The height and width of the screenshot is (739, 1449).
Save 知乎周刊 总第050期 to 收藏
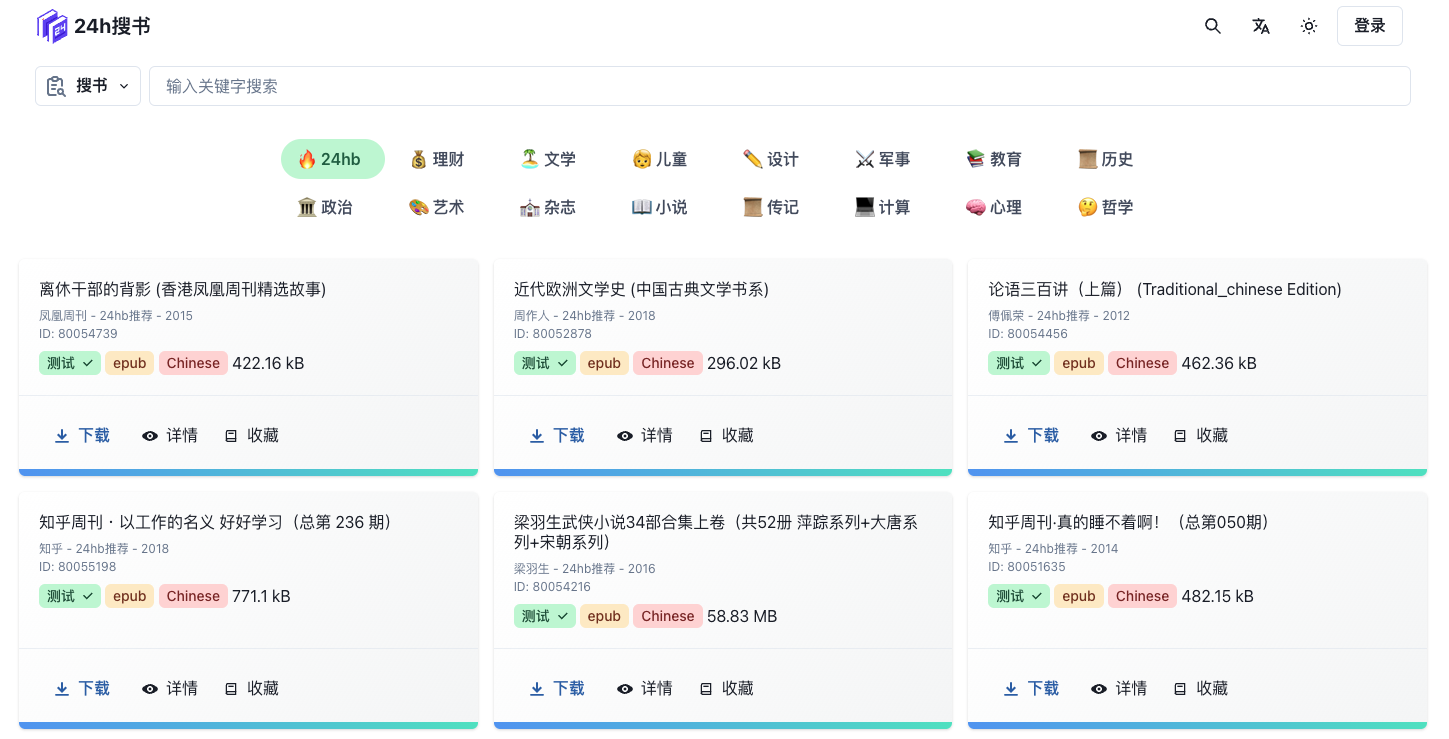(1200, 688)
